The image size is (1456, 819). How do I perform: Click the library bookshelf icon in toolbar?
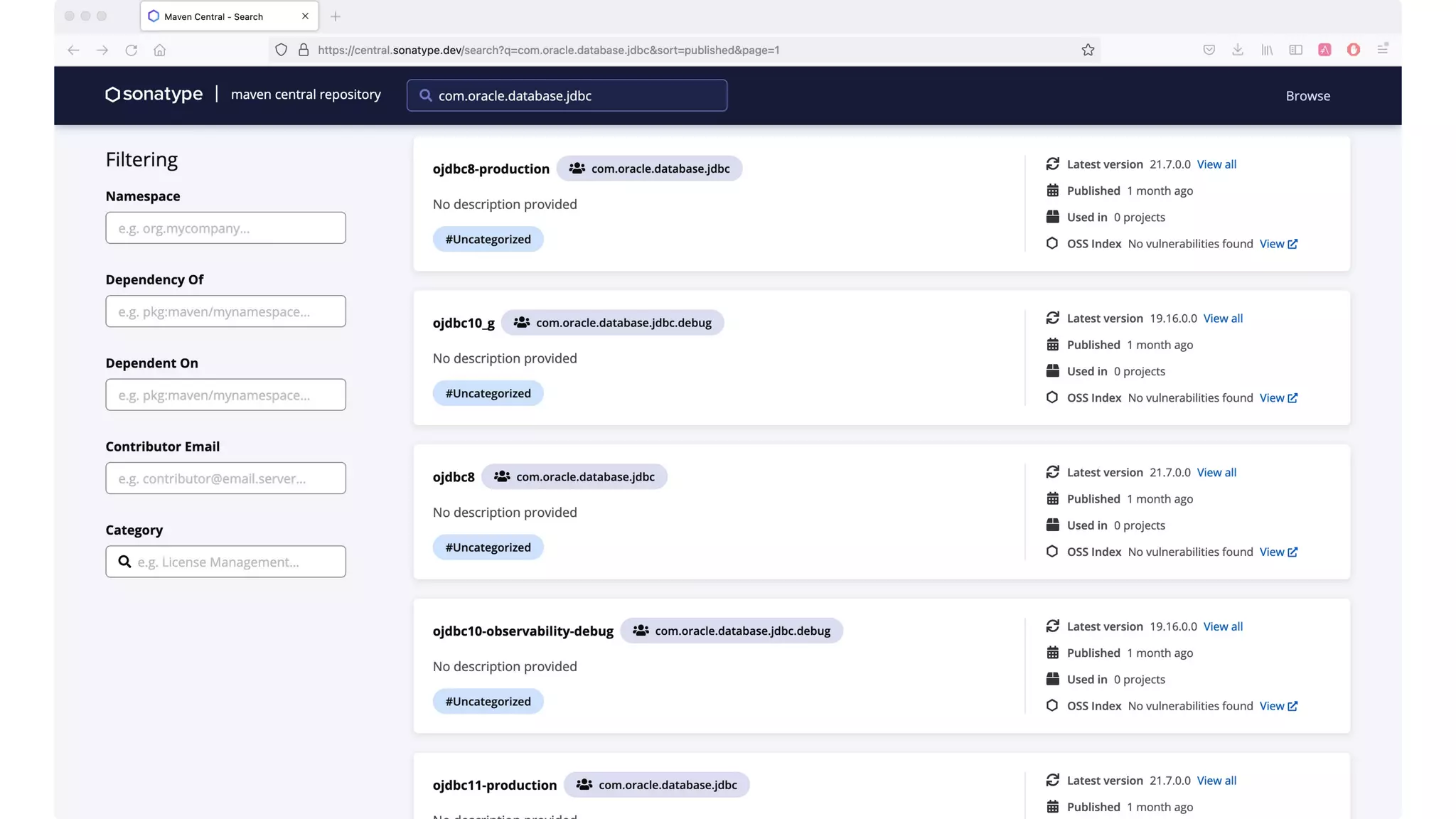(x=1267, y=50)
